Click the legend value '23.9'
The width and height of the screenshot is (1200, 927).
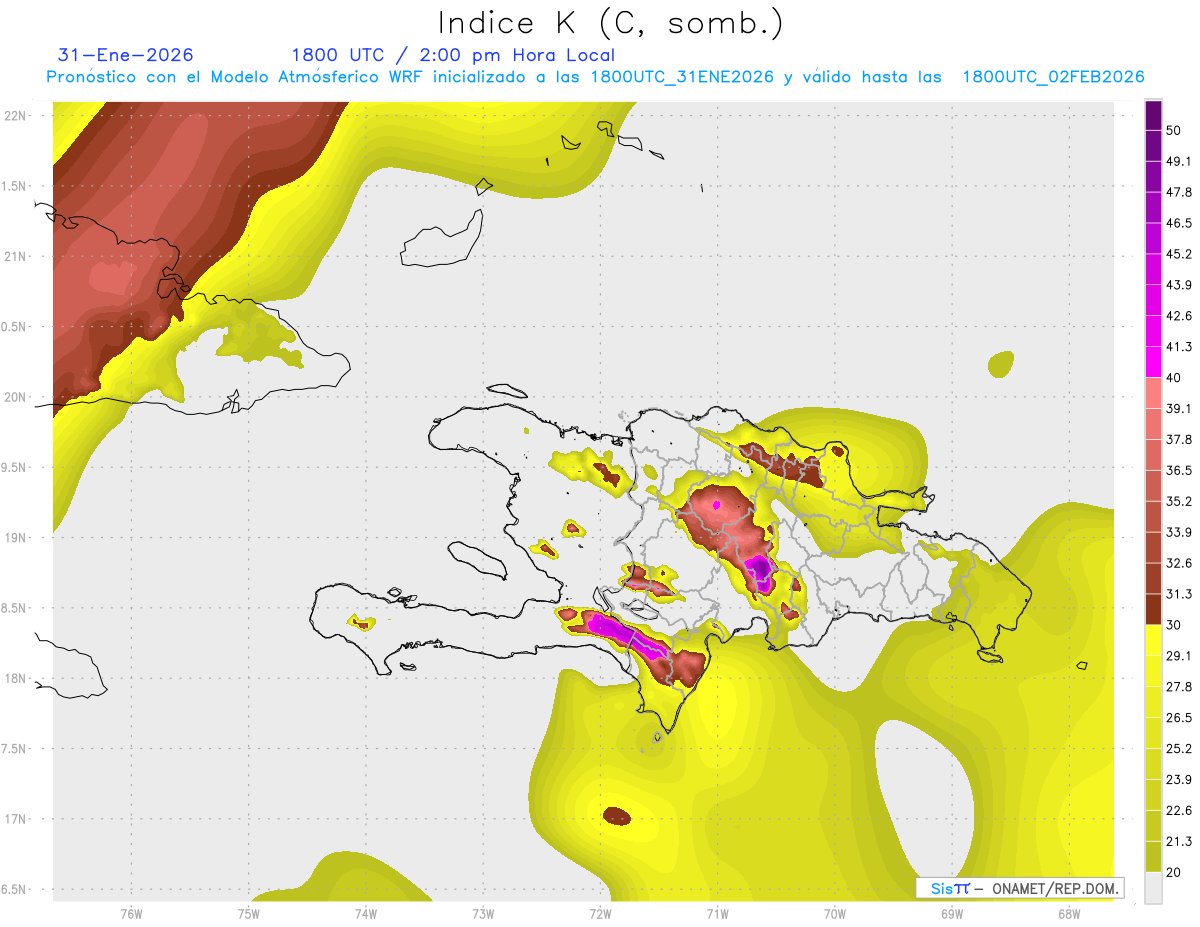point(1178,779)
